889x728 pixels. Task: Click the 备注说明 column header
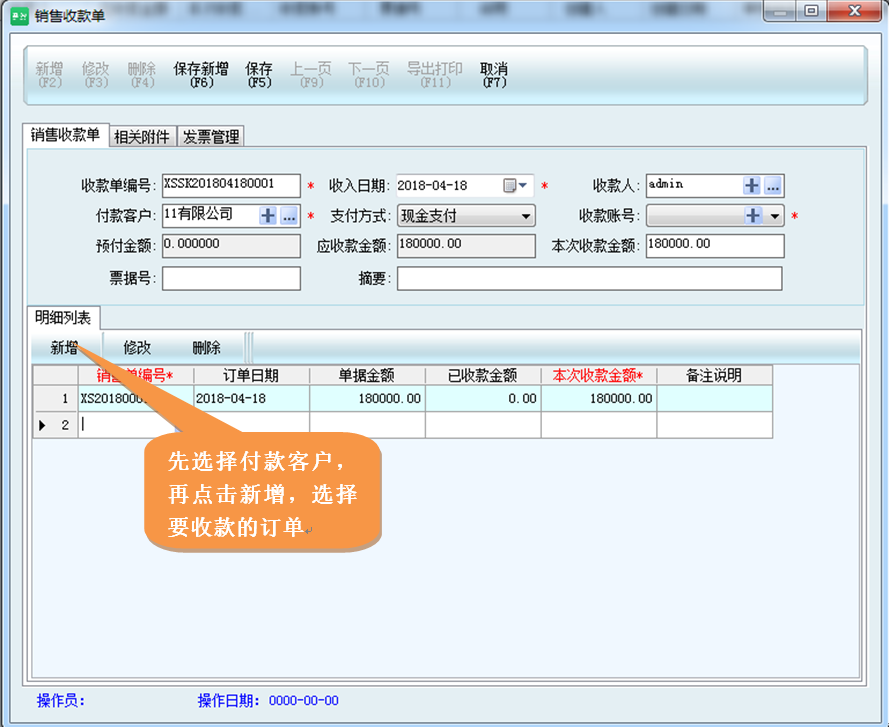coord(714,375)
